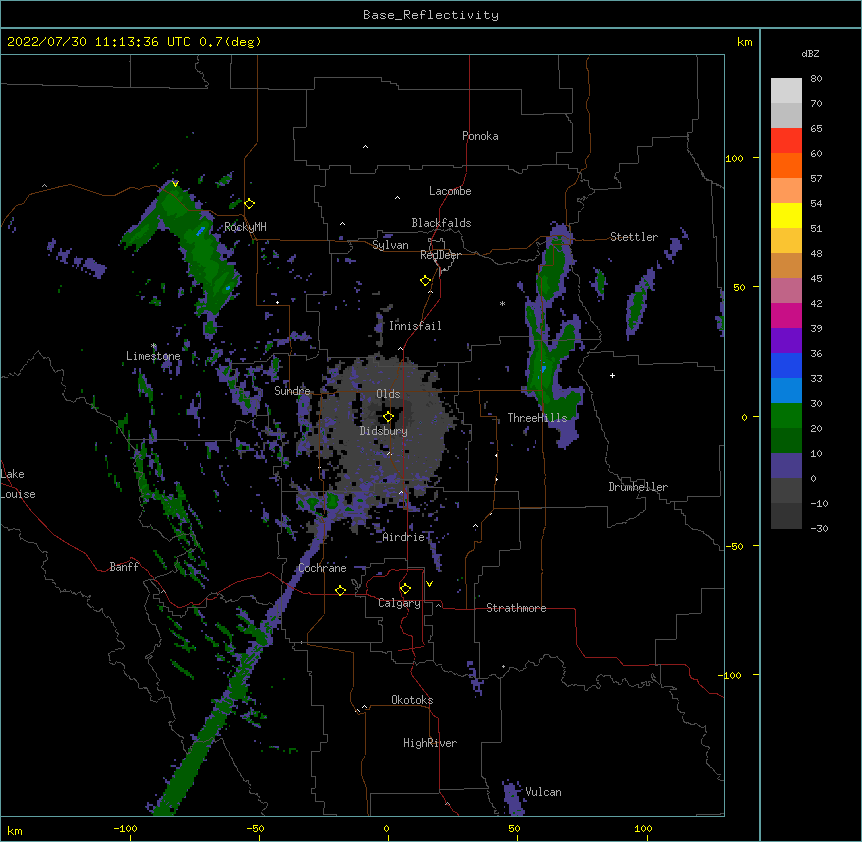Click the RedDeer city label
This screenshot has height=842, width=862.
tap(440, 255)
